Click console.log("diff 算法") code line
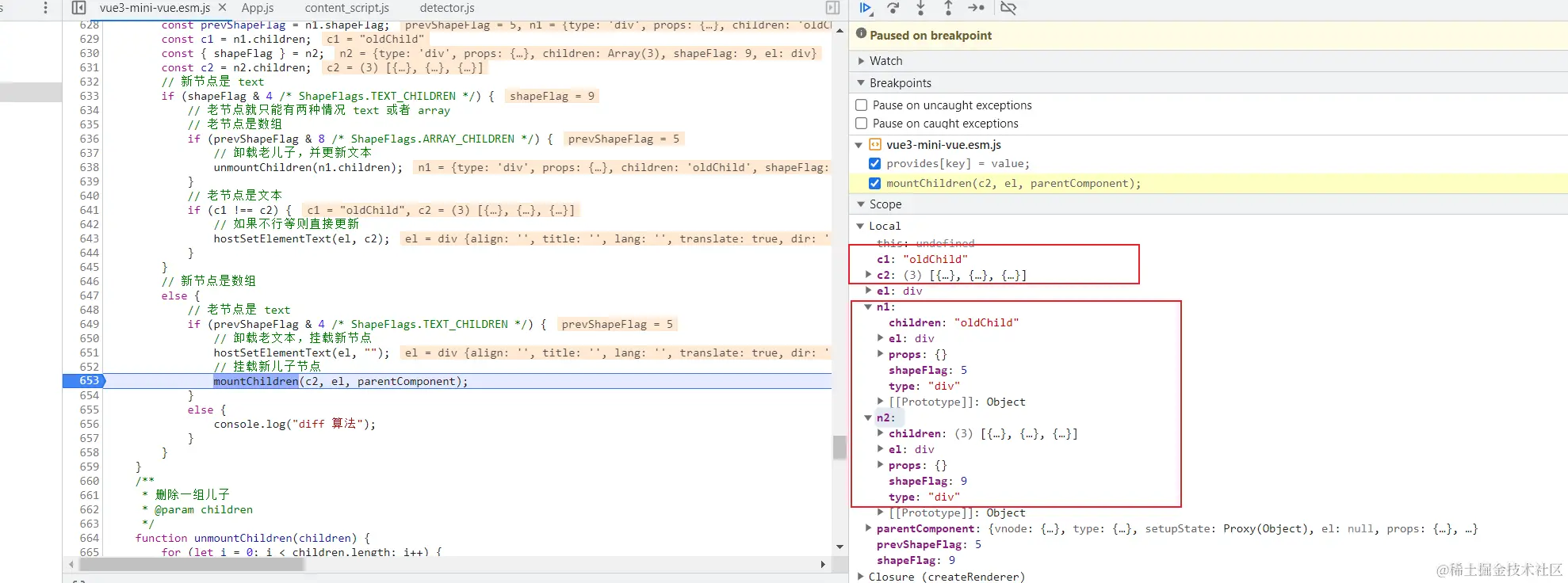The height and width of the screenshot is (583, 1568). (294, 424)
